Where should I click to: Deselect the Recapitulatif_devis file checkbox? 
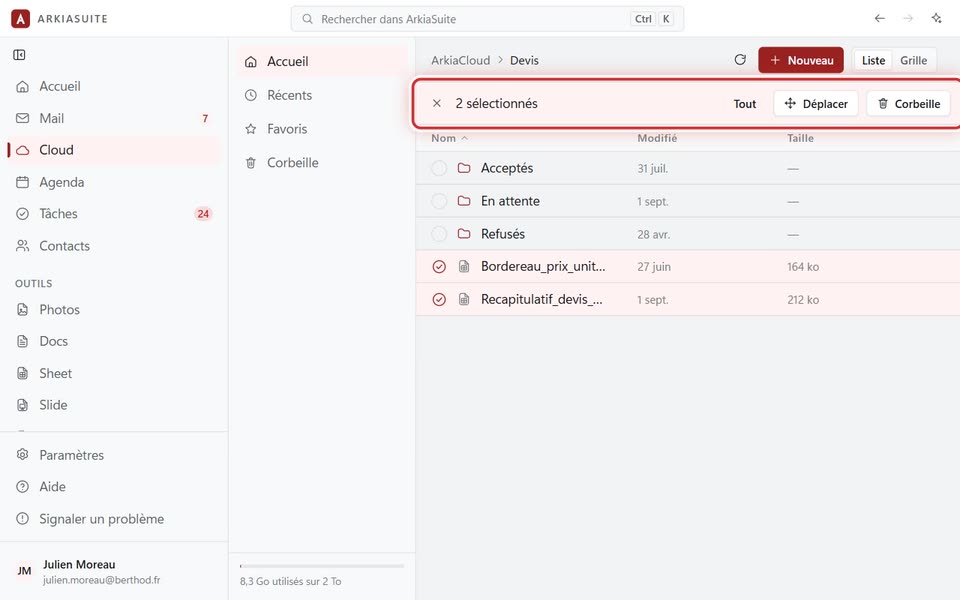pos(439,299)
